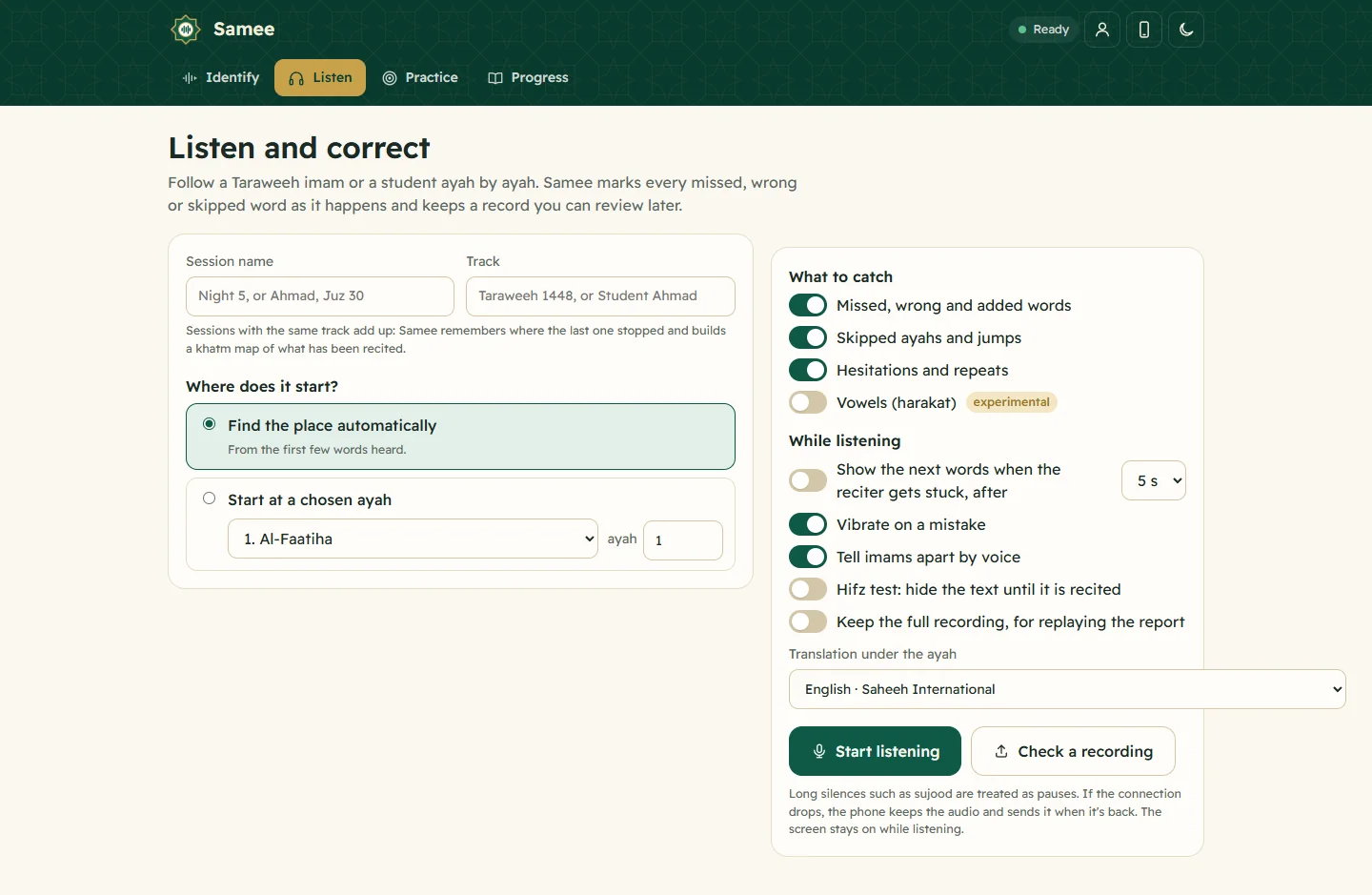The image size is (1372, 895).
Task: Select the Listen tab
Action: (x=320, y=78)
